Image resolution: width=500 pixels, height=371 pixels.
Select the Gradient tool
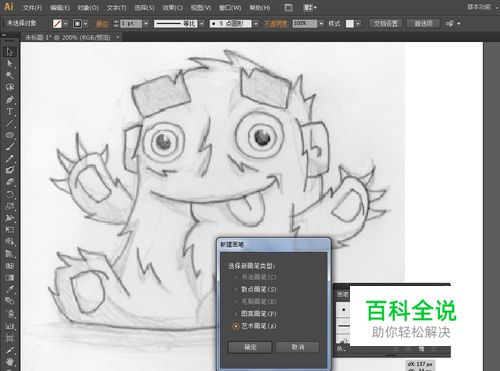pyautogui.click(x=10, y=277)
